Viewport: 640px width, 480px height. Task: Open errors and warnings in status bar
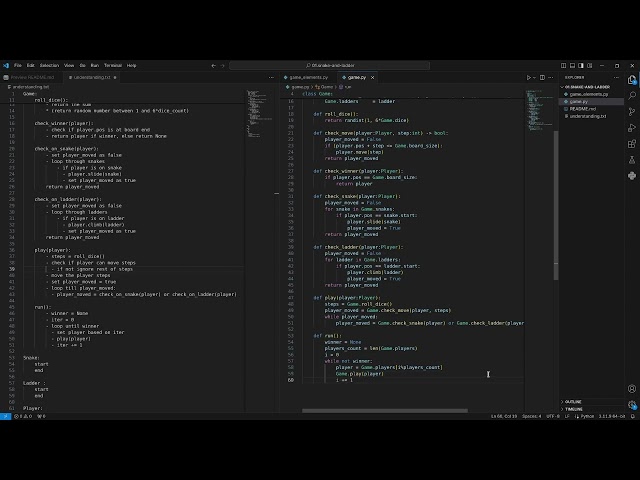23,416
